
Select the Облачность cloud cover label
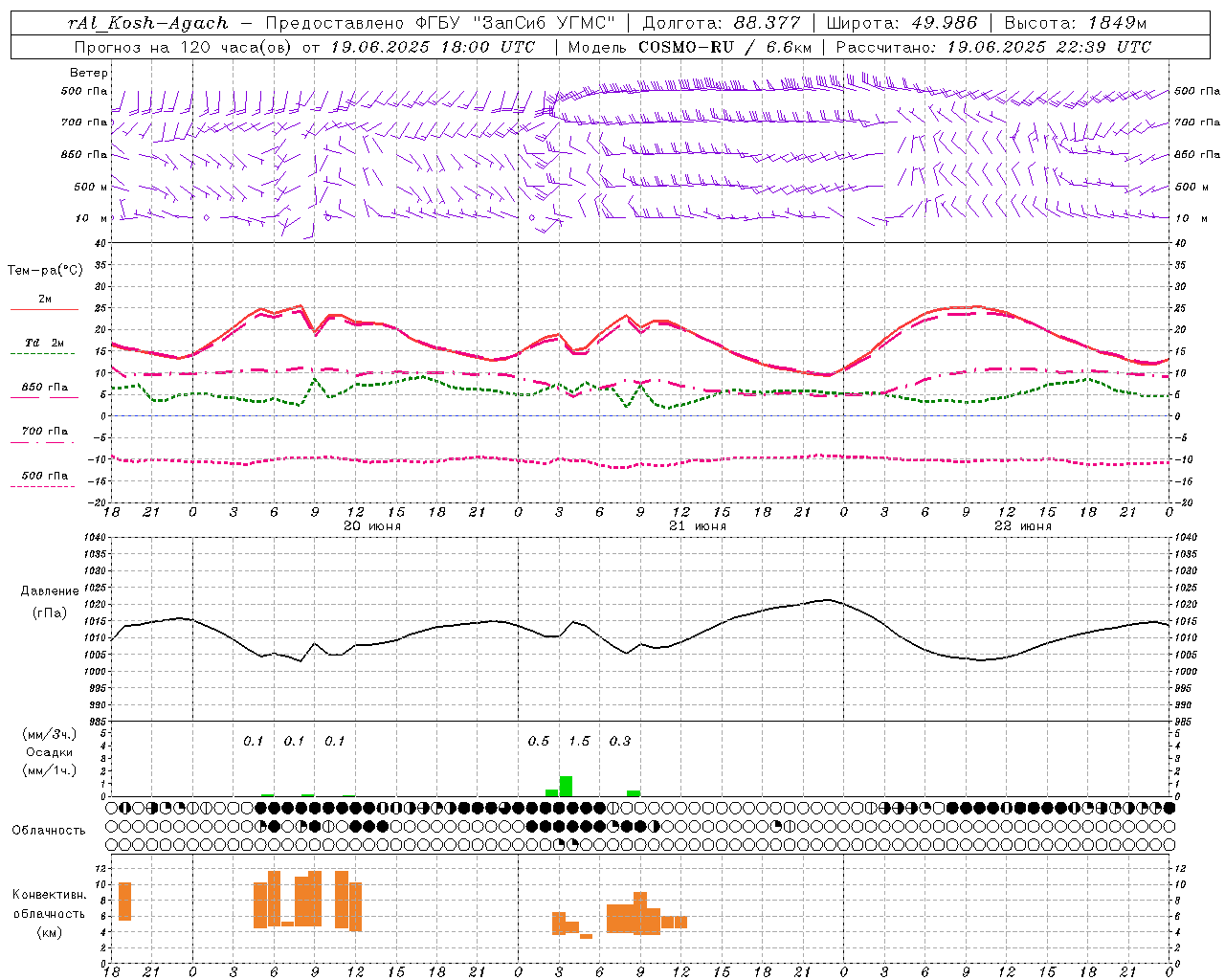49,830
